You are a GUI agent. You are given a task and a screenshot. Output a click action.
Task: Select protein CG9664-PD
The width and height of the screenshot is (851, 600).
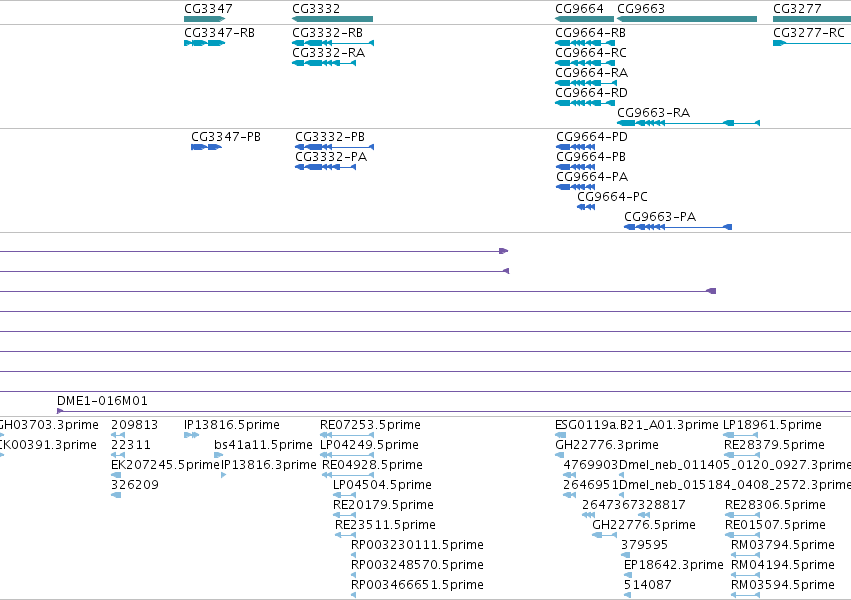pos(592,137)
